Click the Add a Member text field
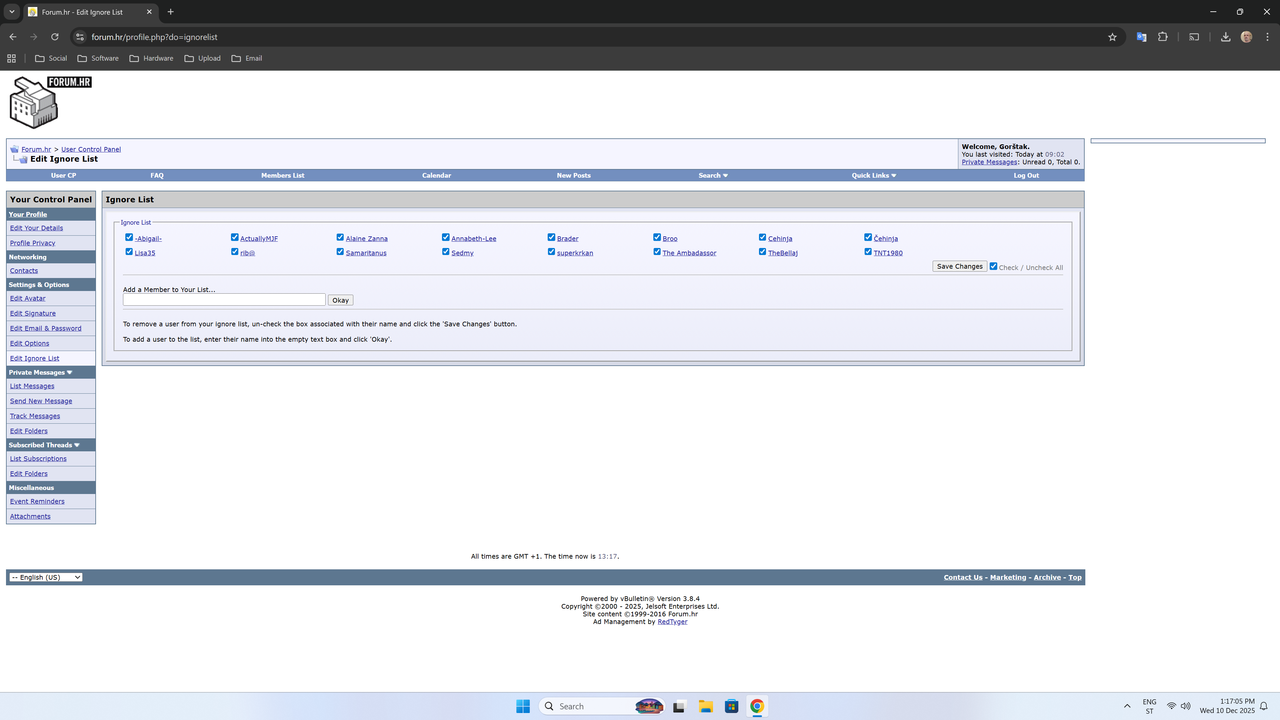Viewport: 1280px width, 720px height. [x=224, y=299]
